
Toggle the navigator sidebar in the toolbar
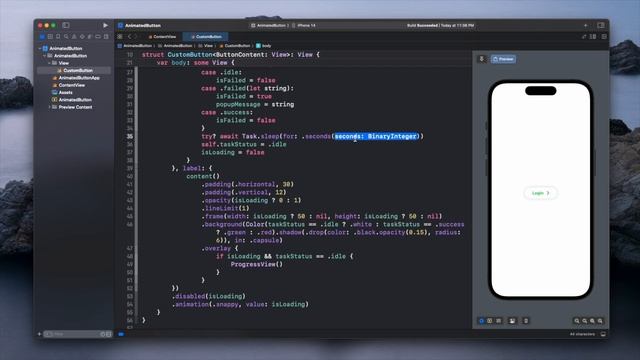coord(66,25)
